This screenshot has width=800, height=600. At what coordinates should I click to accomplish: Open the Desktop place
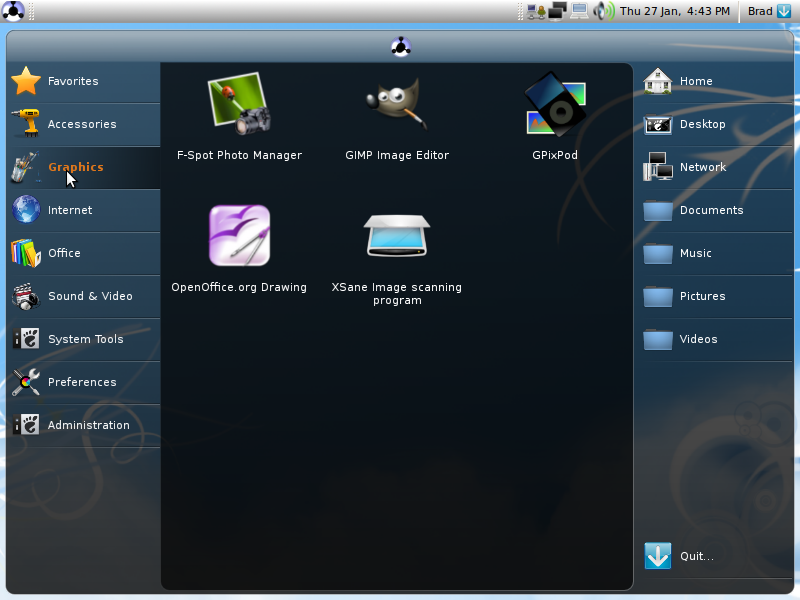click(x=716, y=124)
